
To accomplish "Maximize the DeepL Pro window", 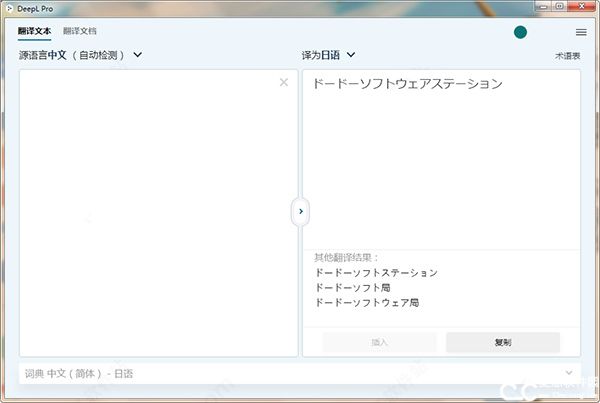I will point(559,6).
